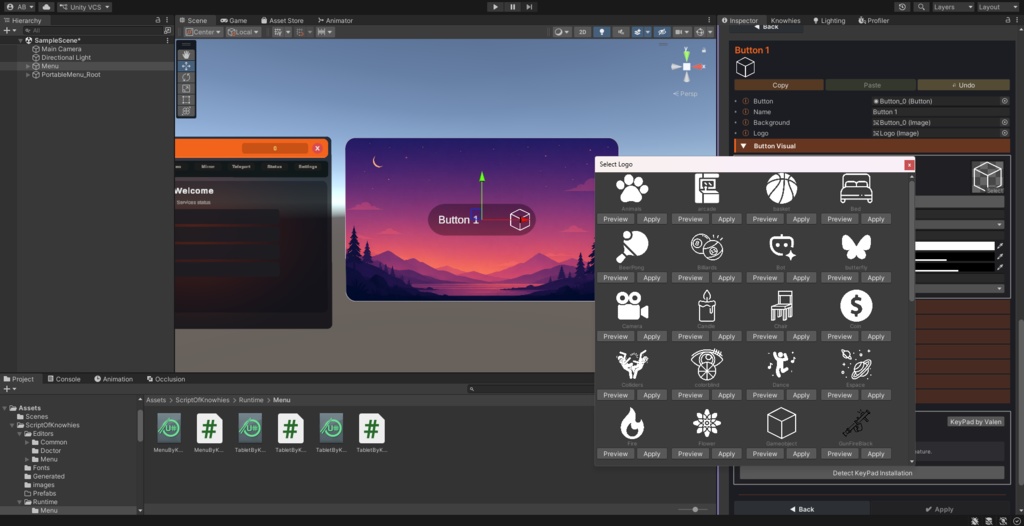Click the Copy button in Inspector
Image resolution: width=1024 pixels, height=526 pixels.
pos(780,85)
